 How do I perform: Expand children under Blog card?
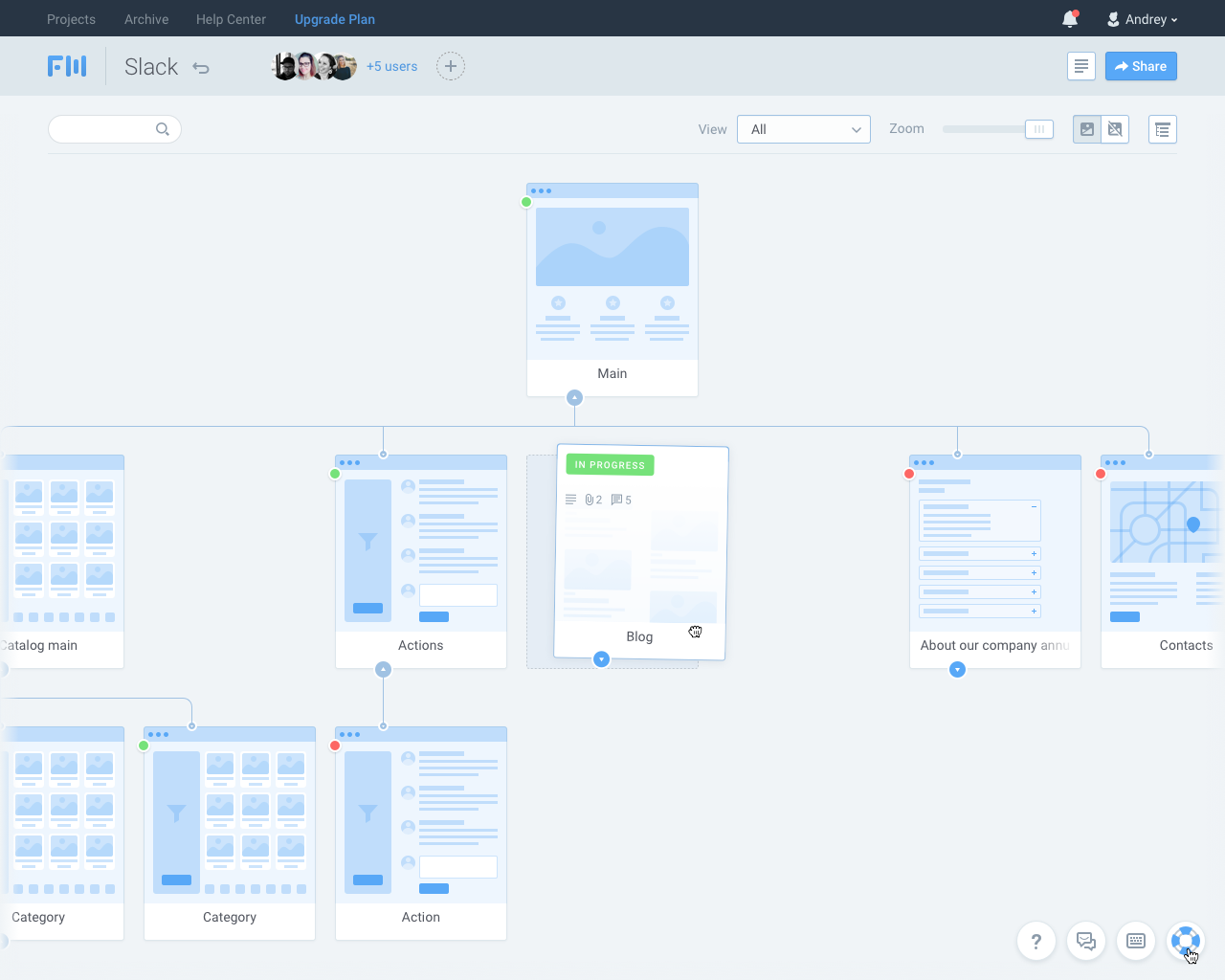601,658
